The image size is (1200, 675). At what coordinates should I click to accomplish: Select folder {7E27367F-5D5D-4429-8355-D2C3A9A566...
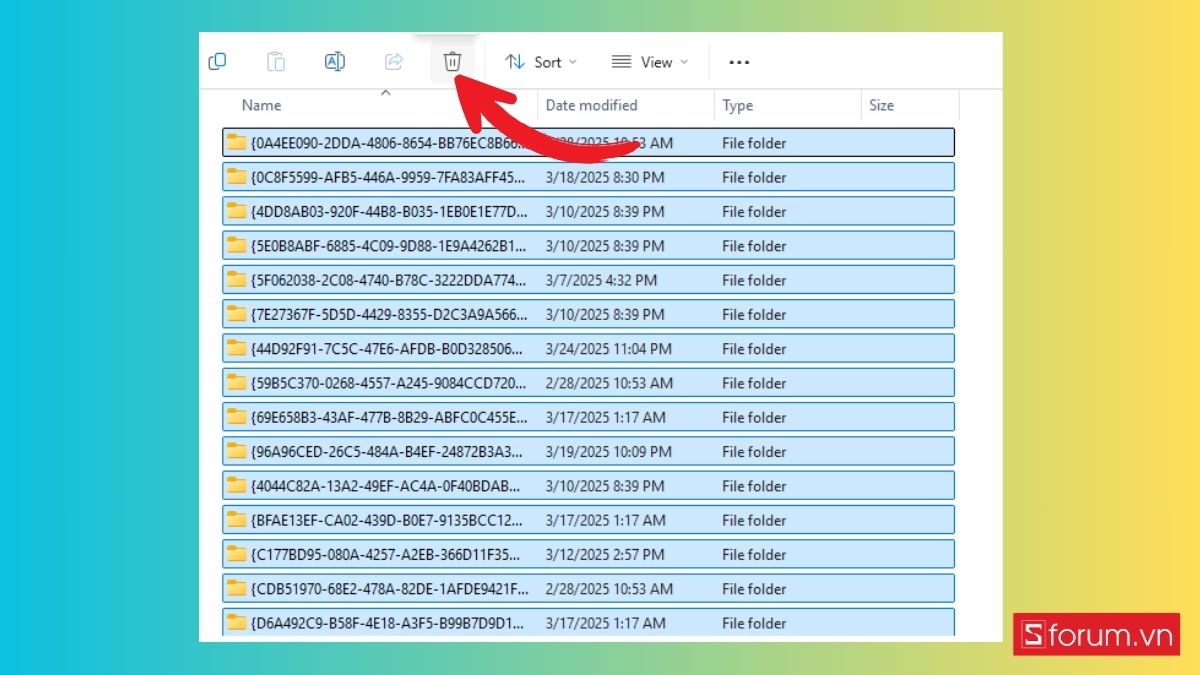[588, 314]
